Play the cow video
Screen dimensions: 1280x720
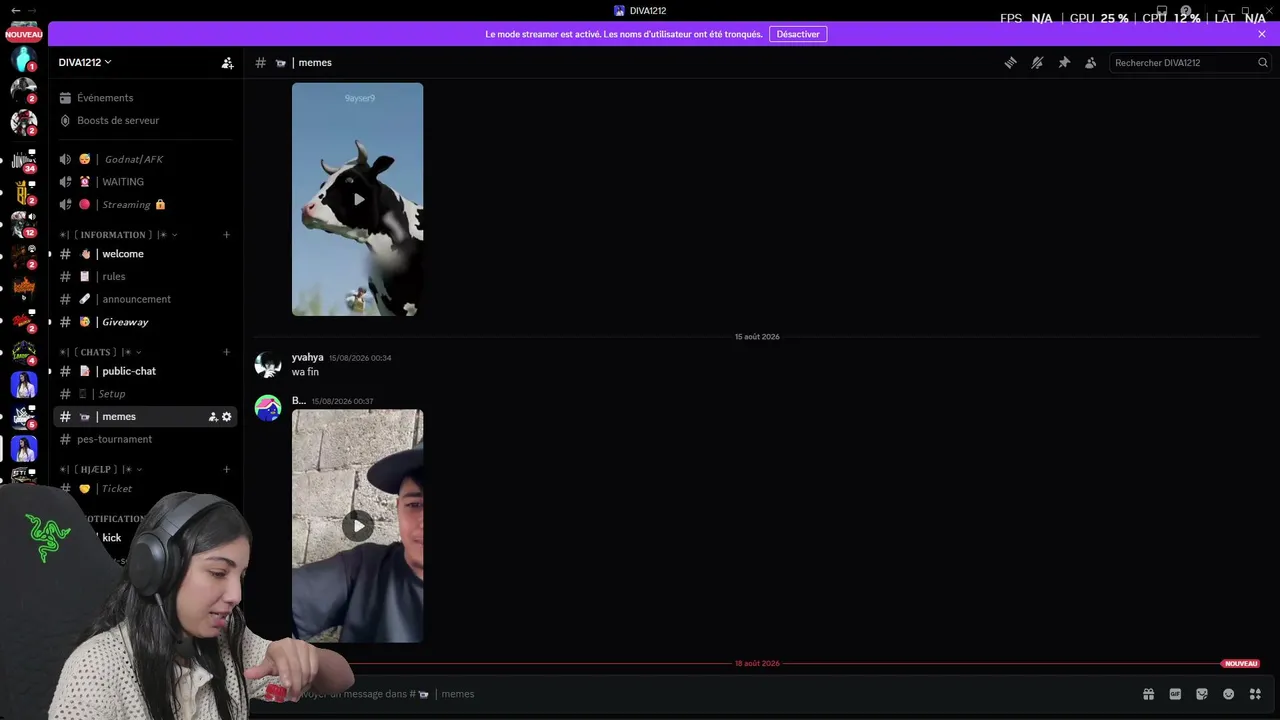click(x=358, y=199)
